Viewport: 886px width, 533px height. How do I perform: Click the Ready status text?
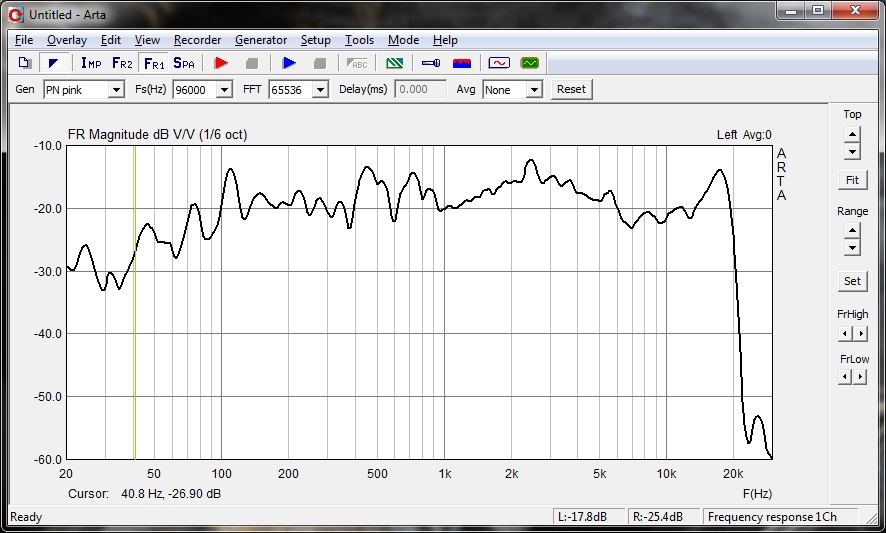click(26, 517)
